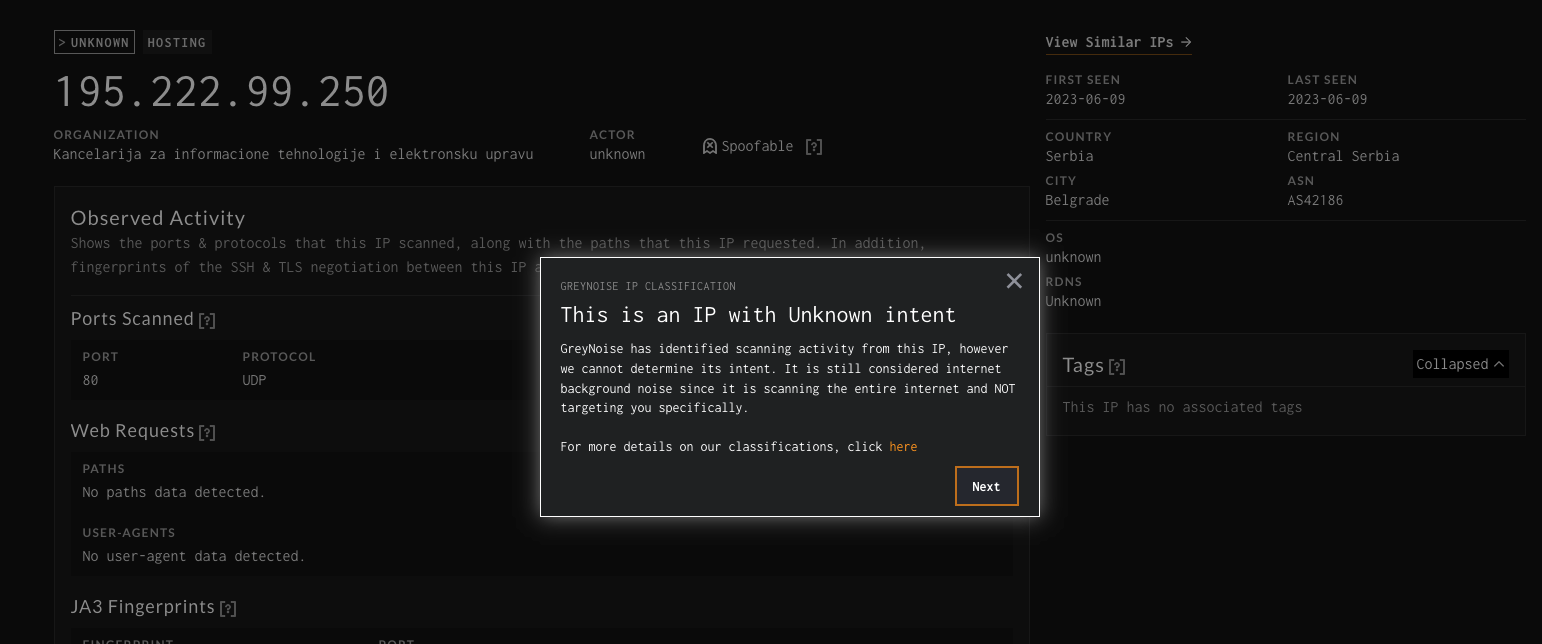Click the Tags help icon
This screenshot has width=1542, height=644.
tap(1117, 366)
